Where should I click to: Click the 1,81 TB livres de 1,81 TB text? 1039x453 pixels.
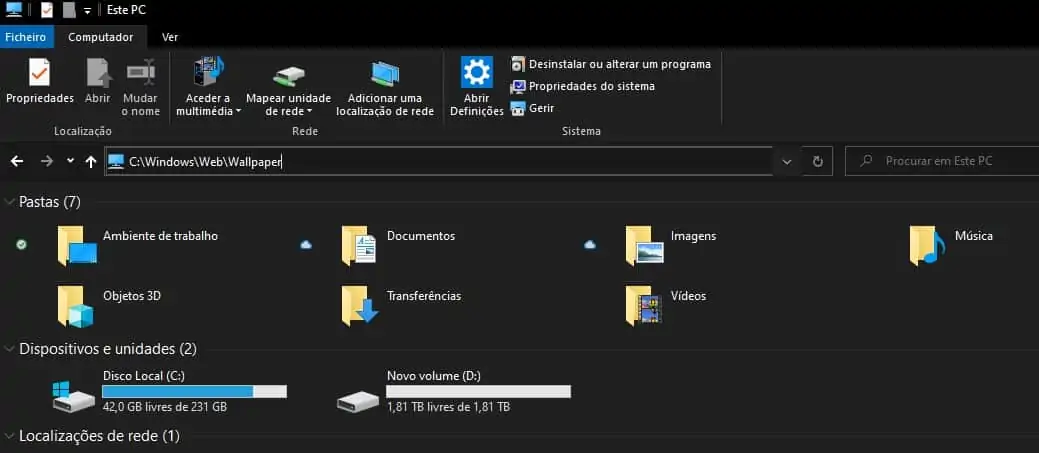coord(449,407)
